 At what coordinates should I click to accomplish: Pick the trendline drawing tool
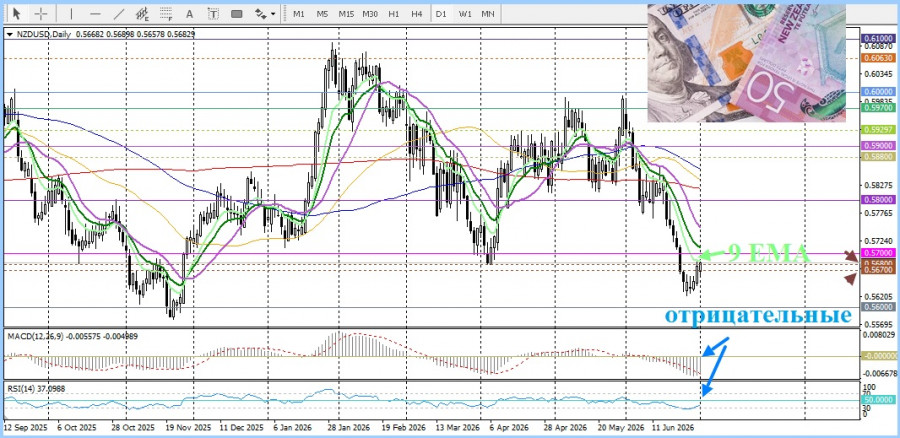tap(119, 13)
